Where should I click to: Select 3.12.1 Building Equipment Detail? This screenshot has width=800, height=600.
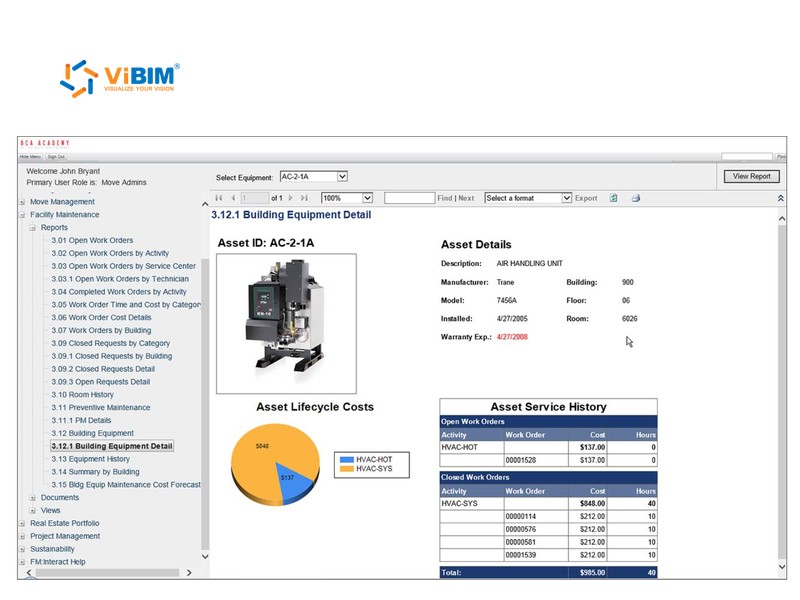(x=112, y=446)
